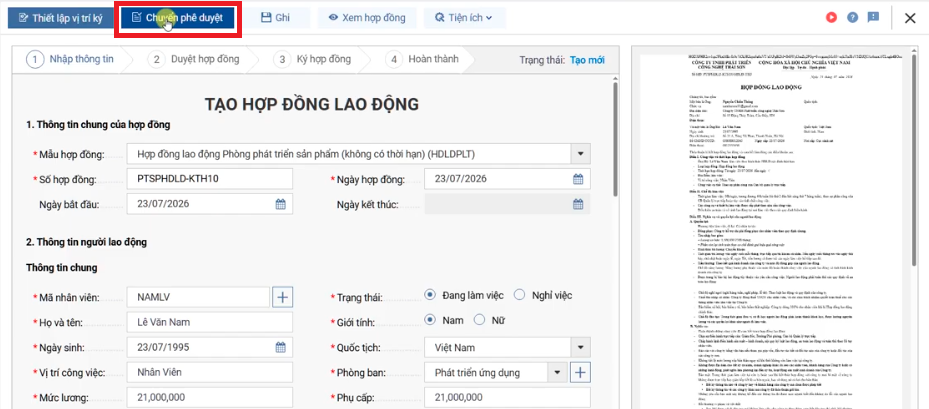Click the red video tutorial icon

pyautogui.click(x=832, y=18)
